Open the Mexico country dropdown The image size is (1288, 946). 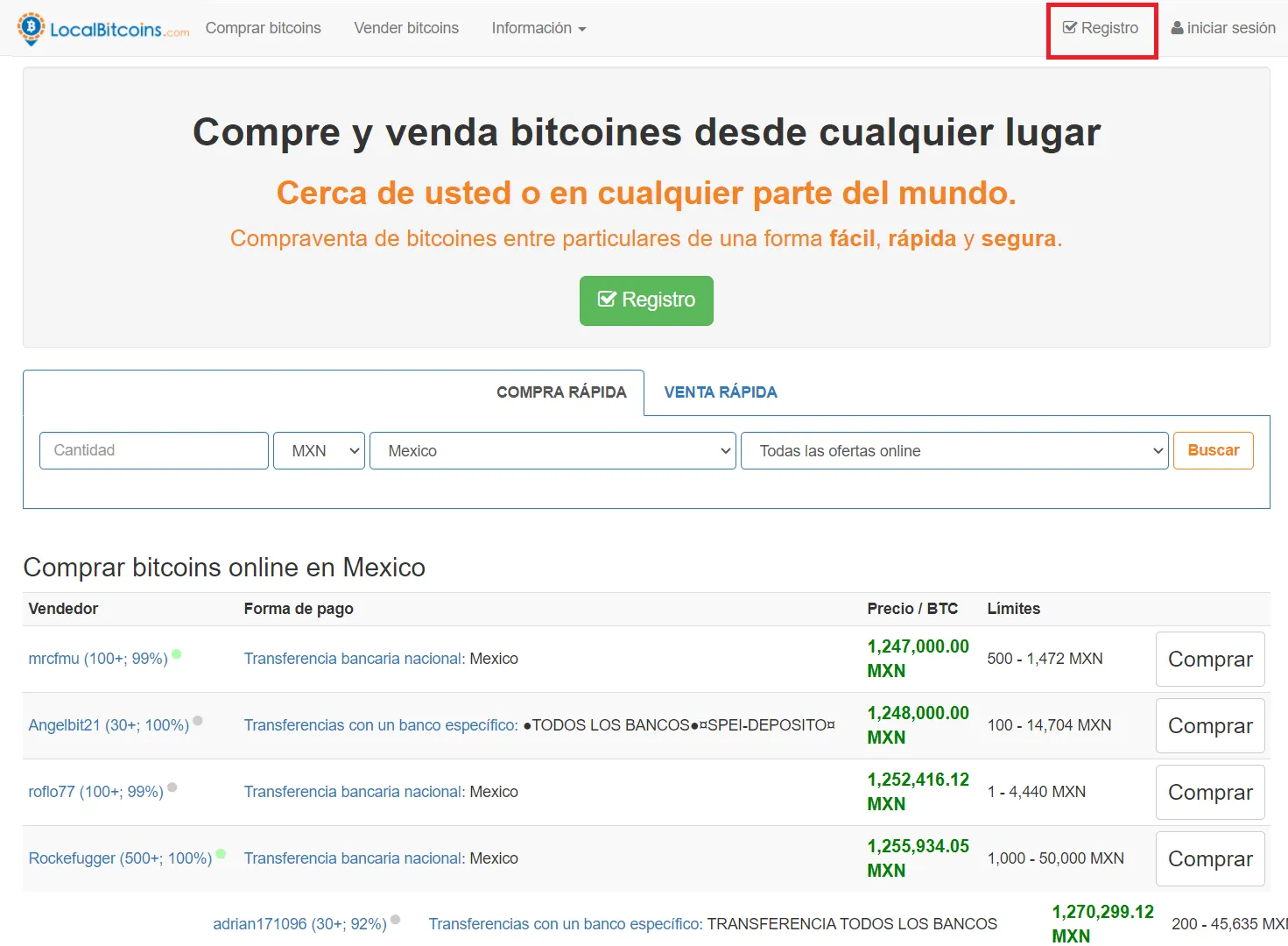point(553,450)
